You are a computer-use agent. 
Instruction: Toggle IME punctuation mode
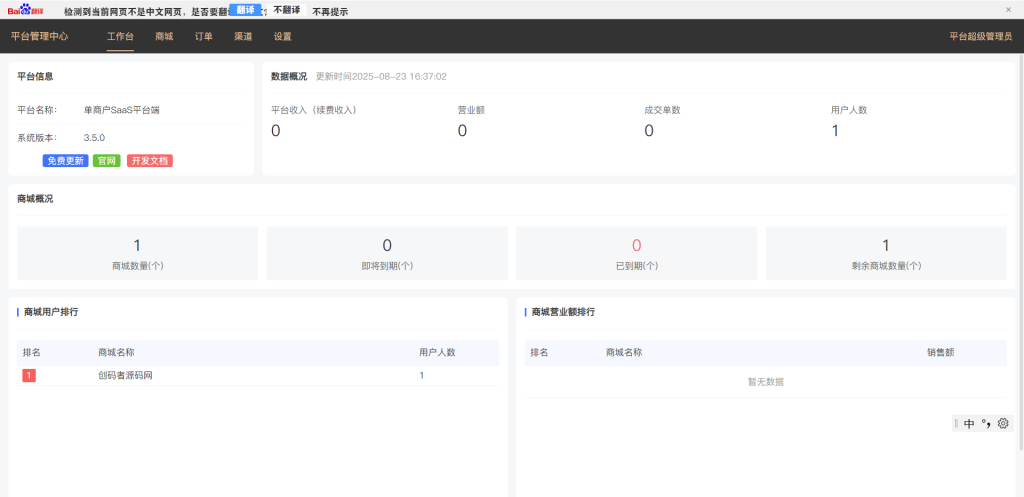point(986,424)
